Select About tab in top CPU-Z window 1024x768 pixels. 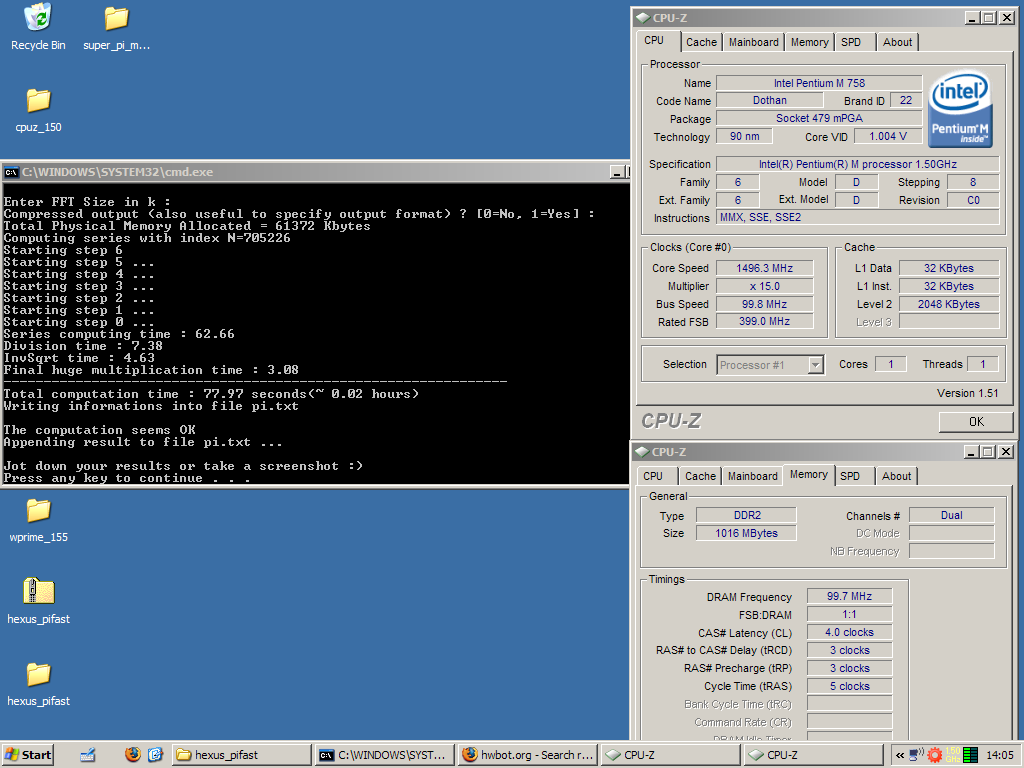(897, 42)
